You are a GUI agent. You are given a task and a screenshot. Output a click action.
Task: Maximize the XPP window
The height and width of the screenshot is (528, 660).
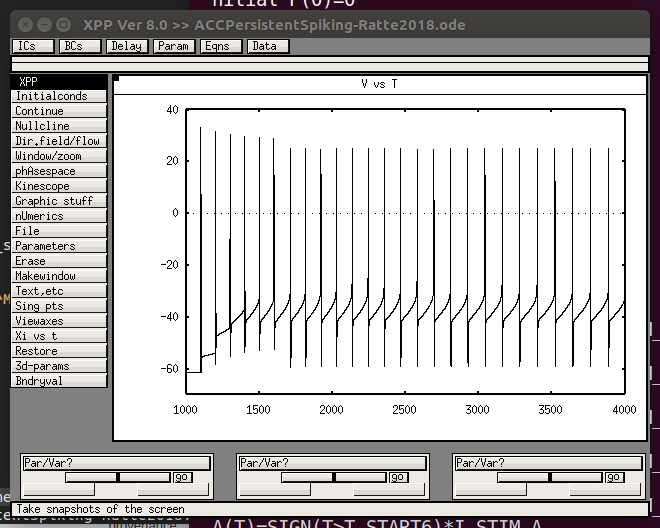[64, 25]
